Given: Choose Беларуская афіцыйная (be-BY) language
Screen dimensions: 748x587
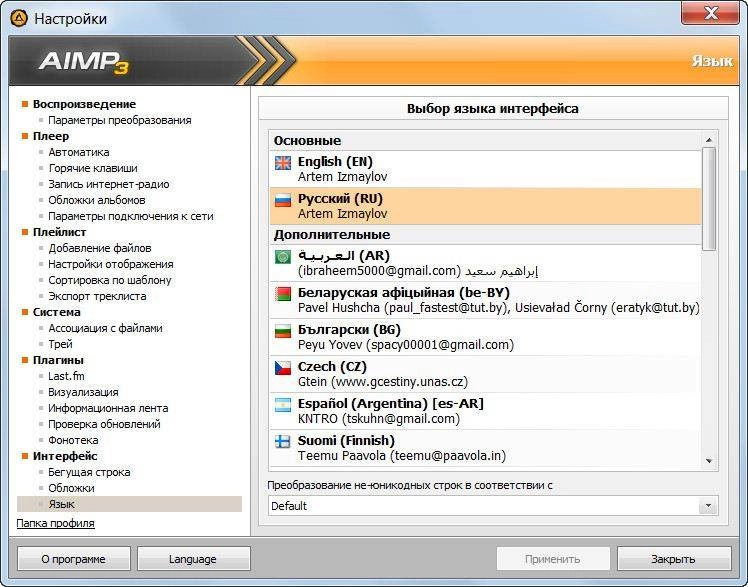Looking at the screenshot, I should 486,300.
